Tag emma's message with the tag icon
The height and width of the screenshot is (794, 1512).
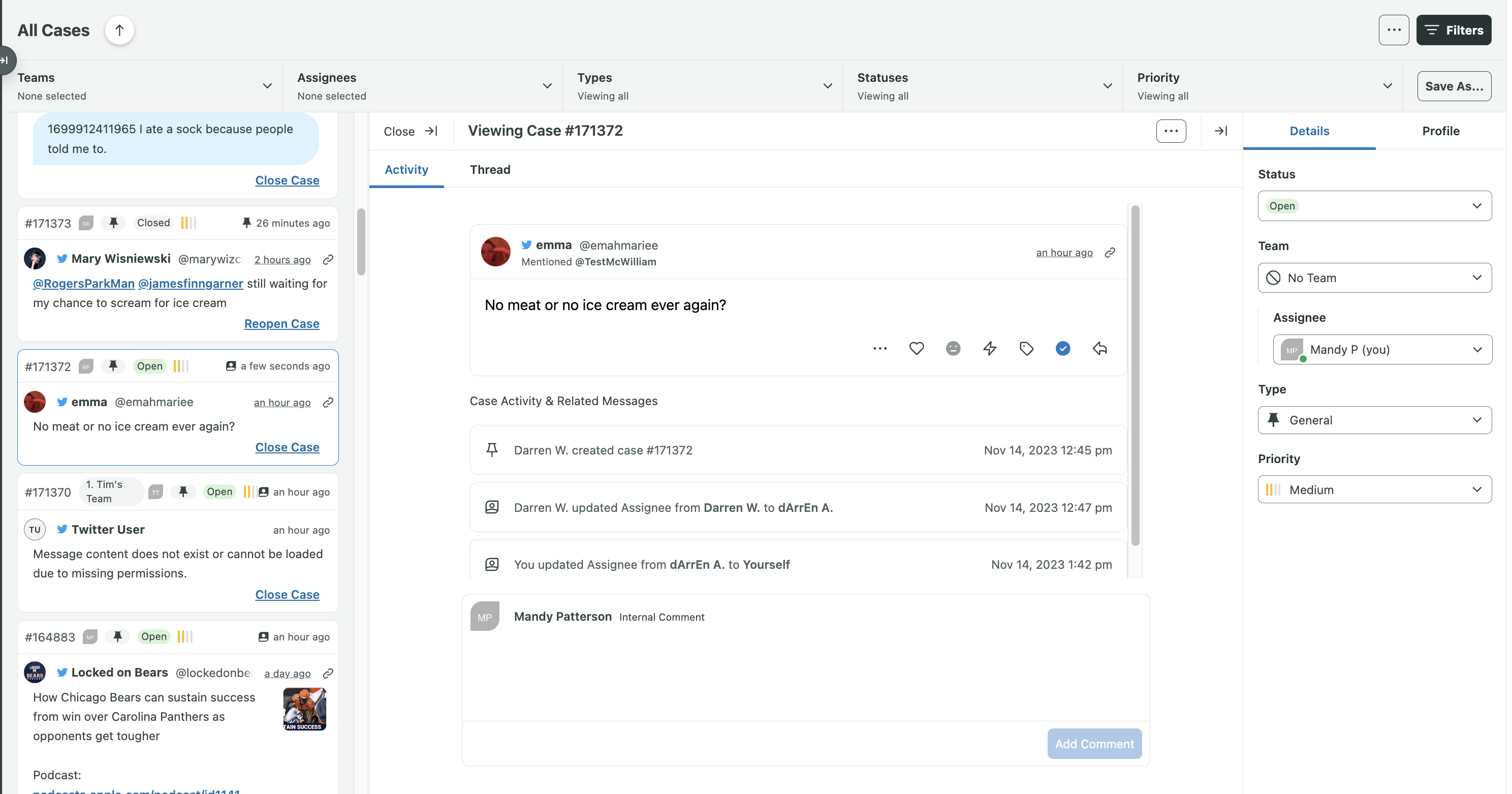point(1026,348)
